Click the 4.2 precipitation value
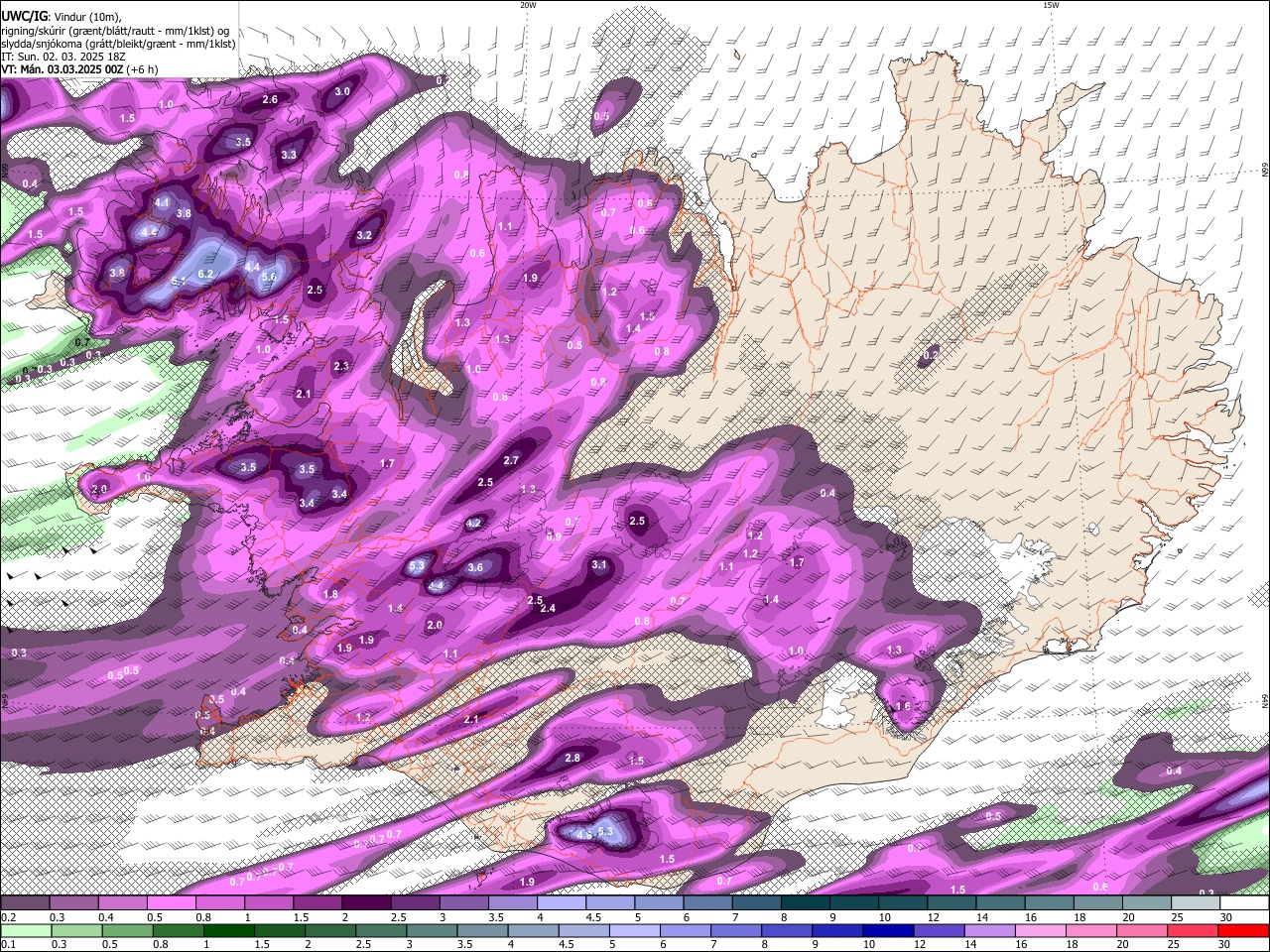 (x=473, y=524)
